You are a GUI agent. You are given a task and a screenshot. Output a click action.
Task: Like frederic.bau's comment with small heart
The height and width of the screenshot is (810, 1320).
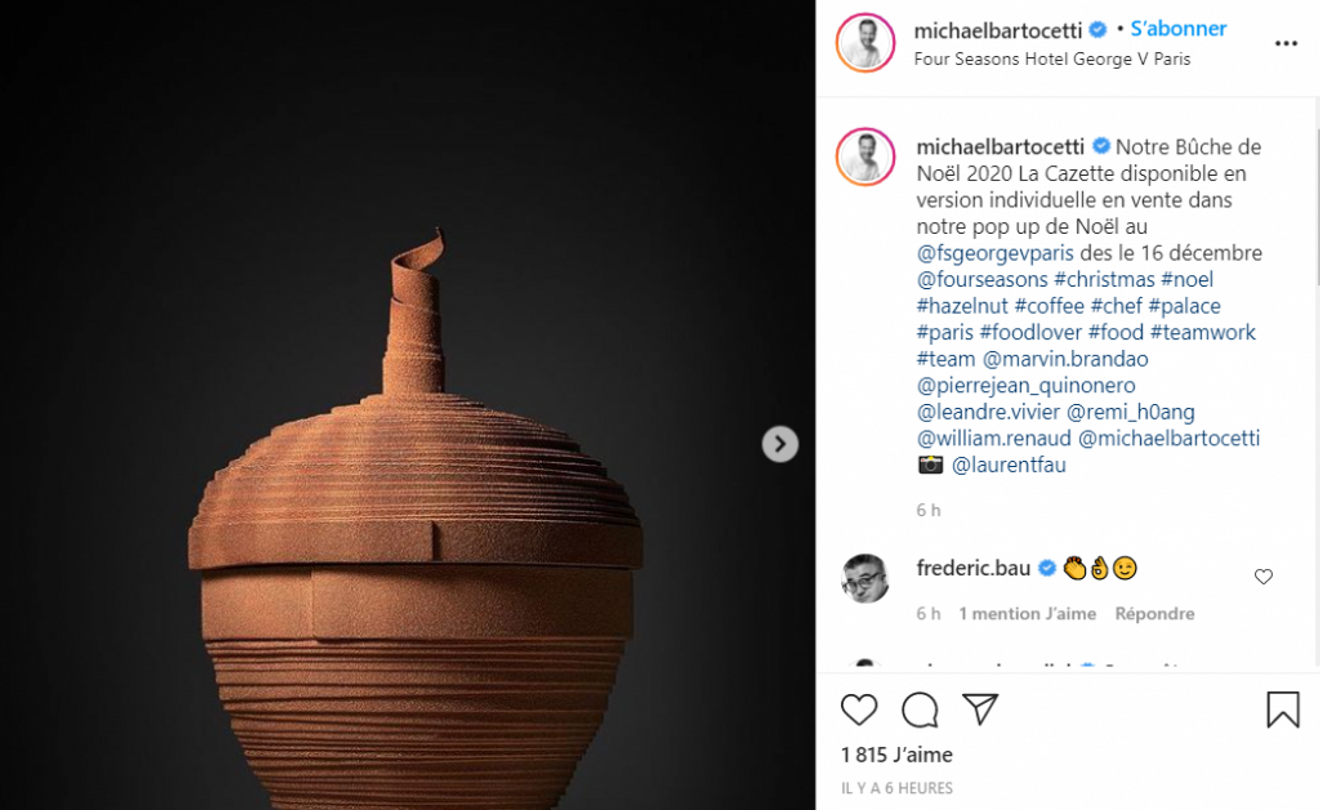pos(1263,577)
